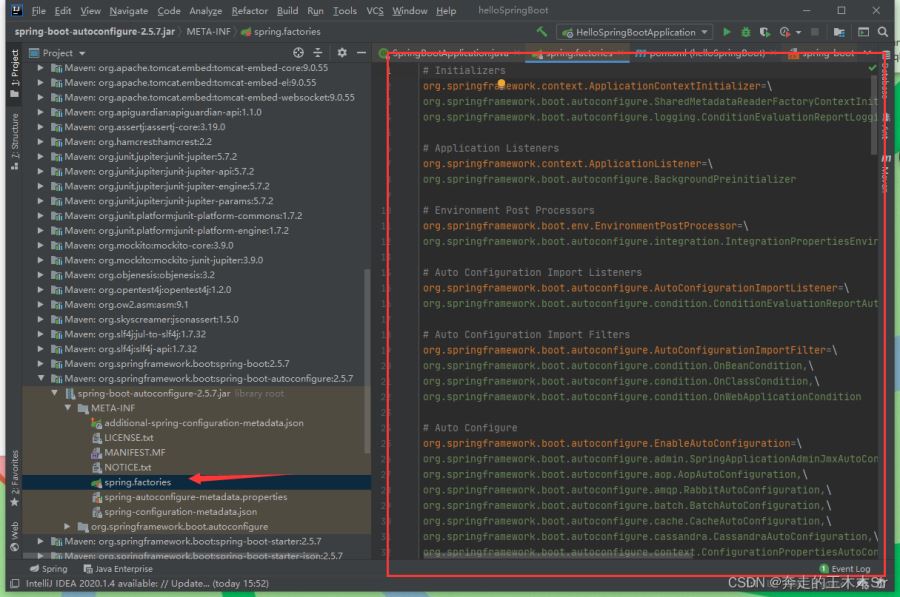Run HelloSpringBootApplication with the green play icon
Screen dimensions: 900x597
point(727,32)
